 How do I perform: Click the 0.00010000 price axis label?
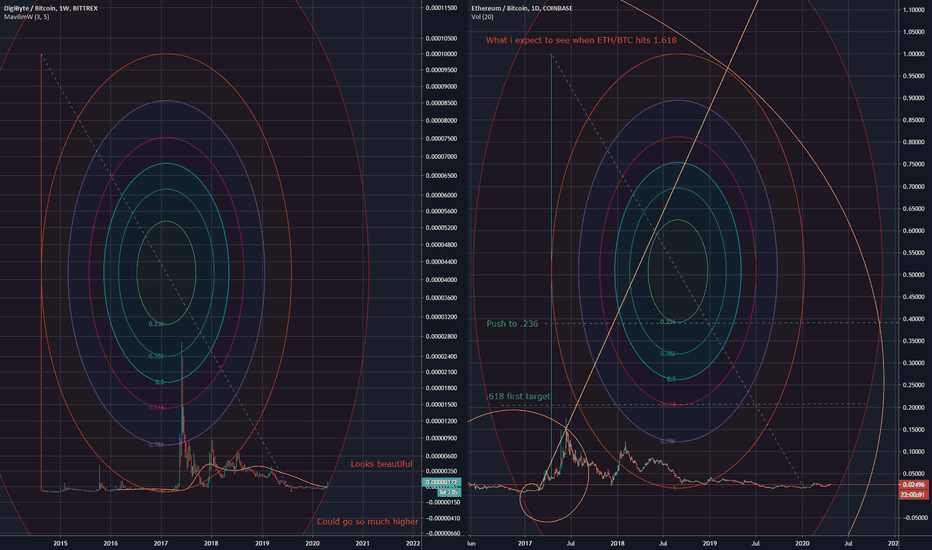[441, 54]
